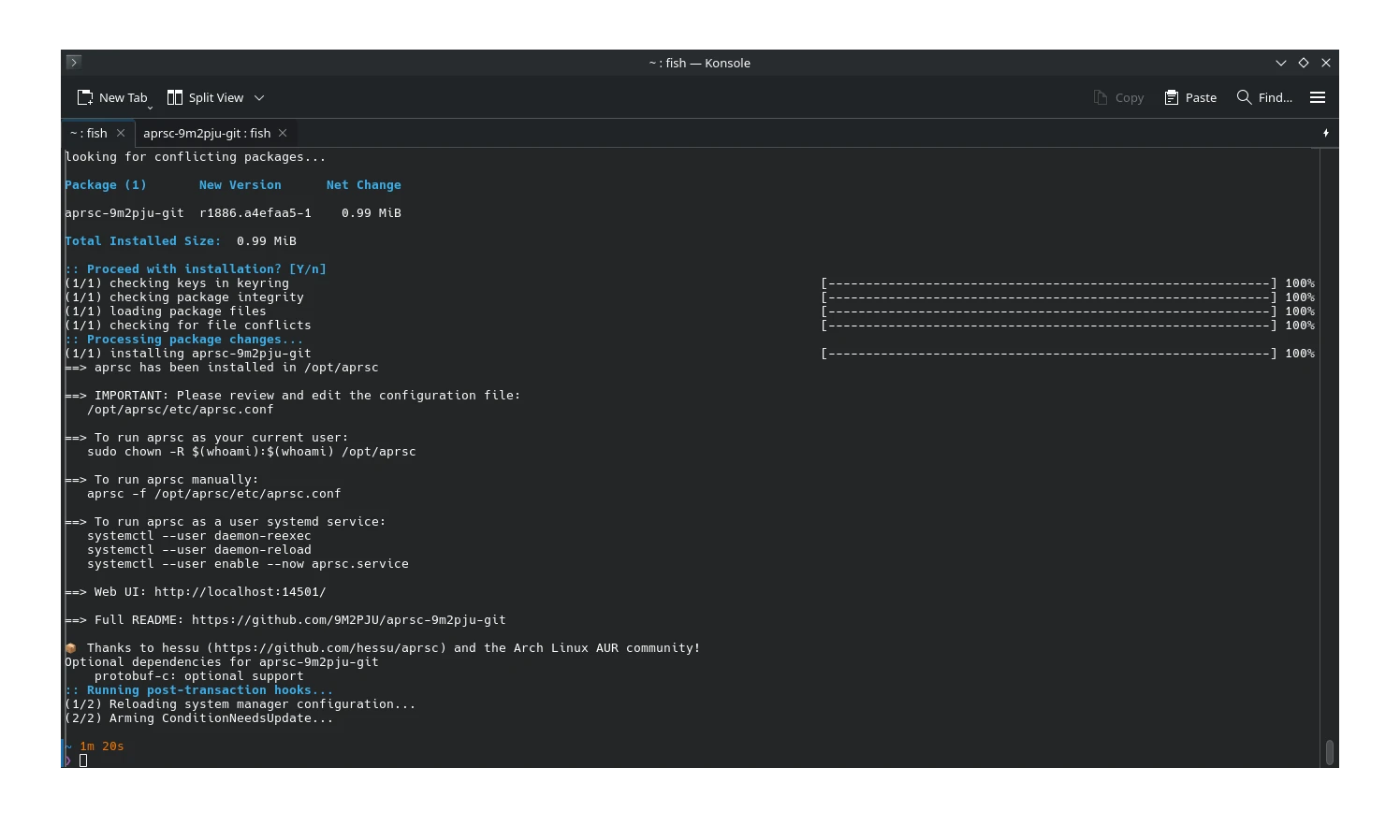The width and height of the screenshot is (1400, 840).
Task: Click 'Processing package changes...' line
Action: pos(184,340)
